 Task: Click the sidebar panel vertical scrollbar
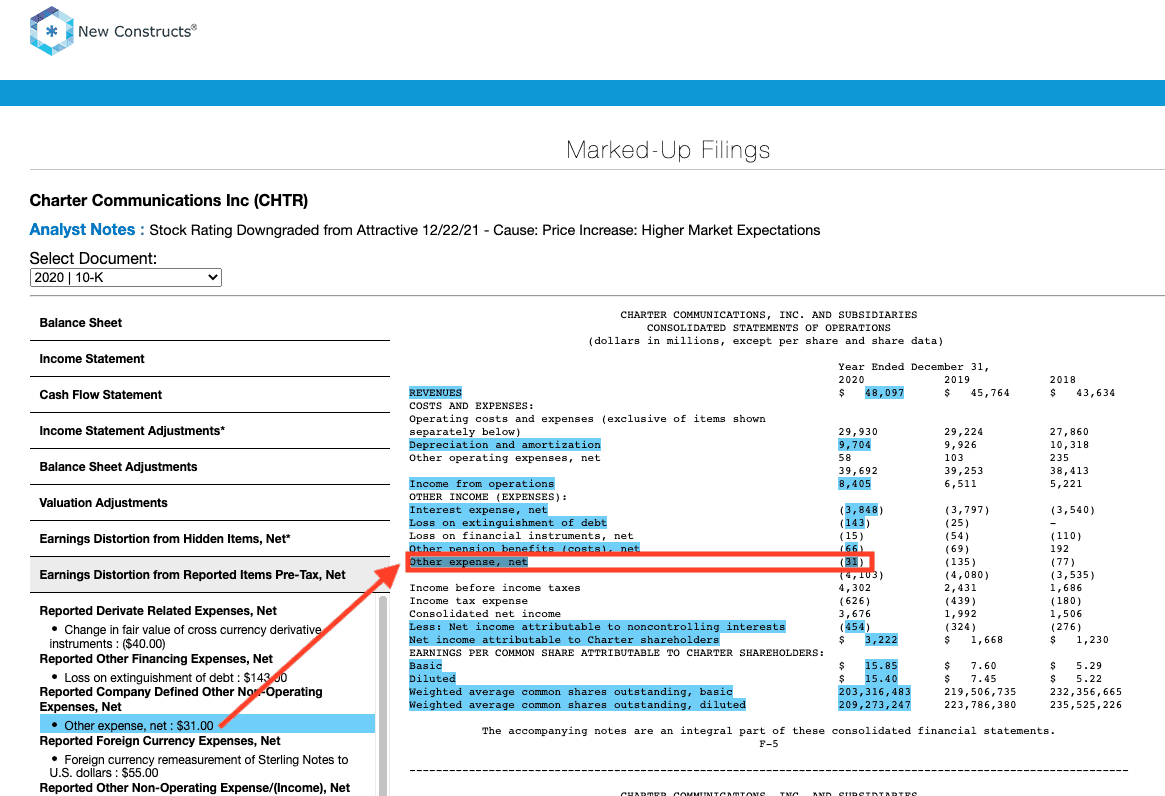383,695
